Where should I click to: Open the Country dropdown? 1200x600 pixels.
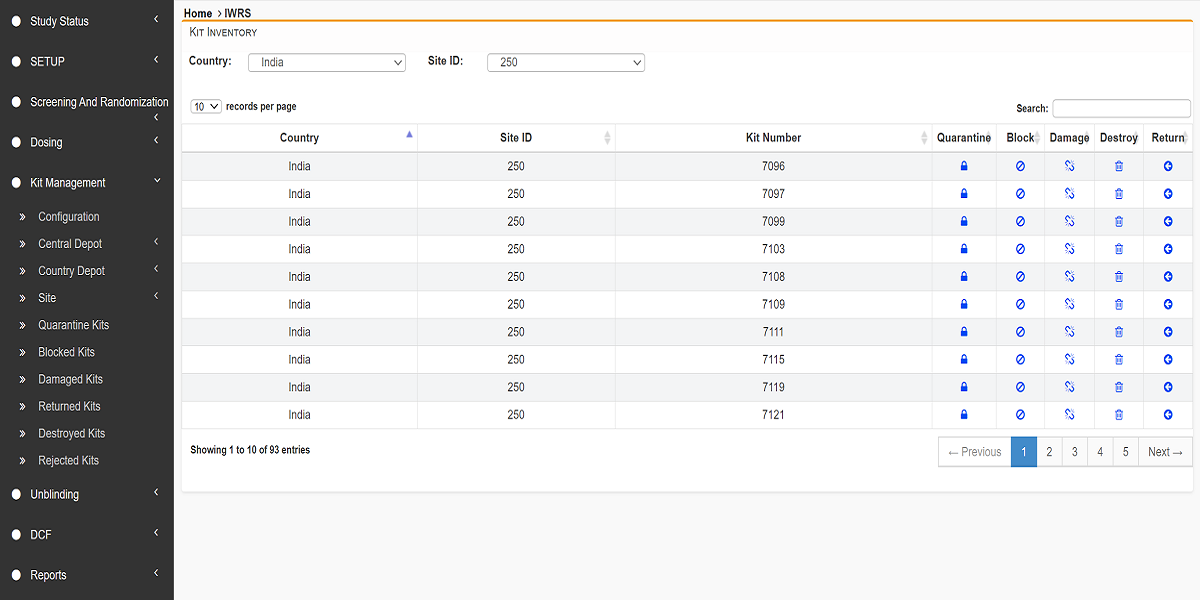(x=326, y=62)
